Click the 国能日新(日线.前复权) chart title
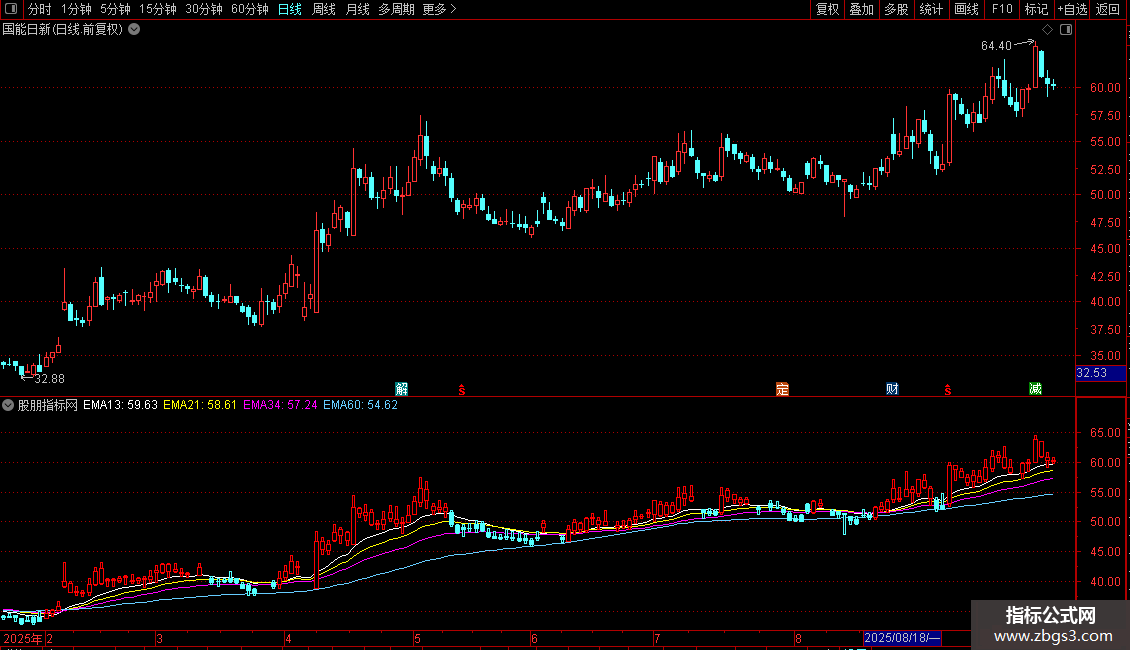 click(x=63, y=30)
